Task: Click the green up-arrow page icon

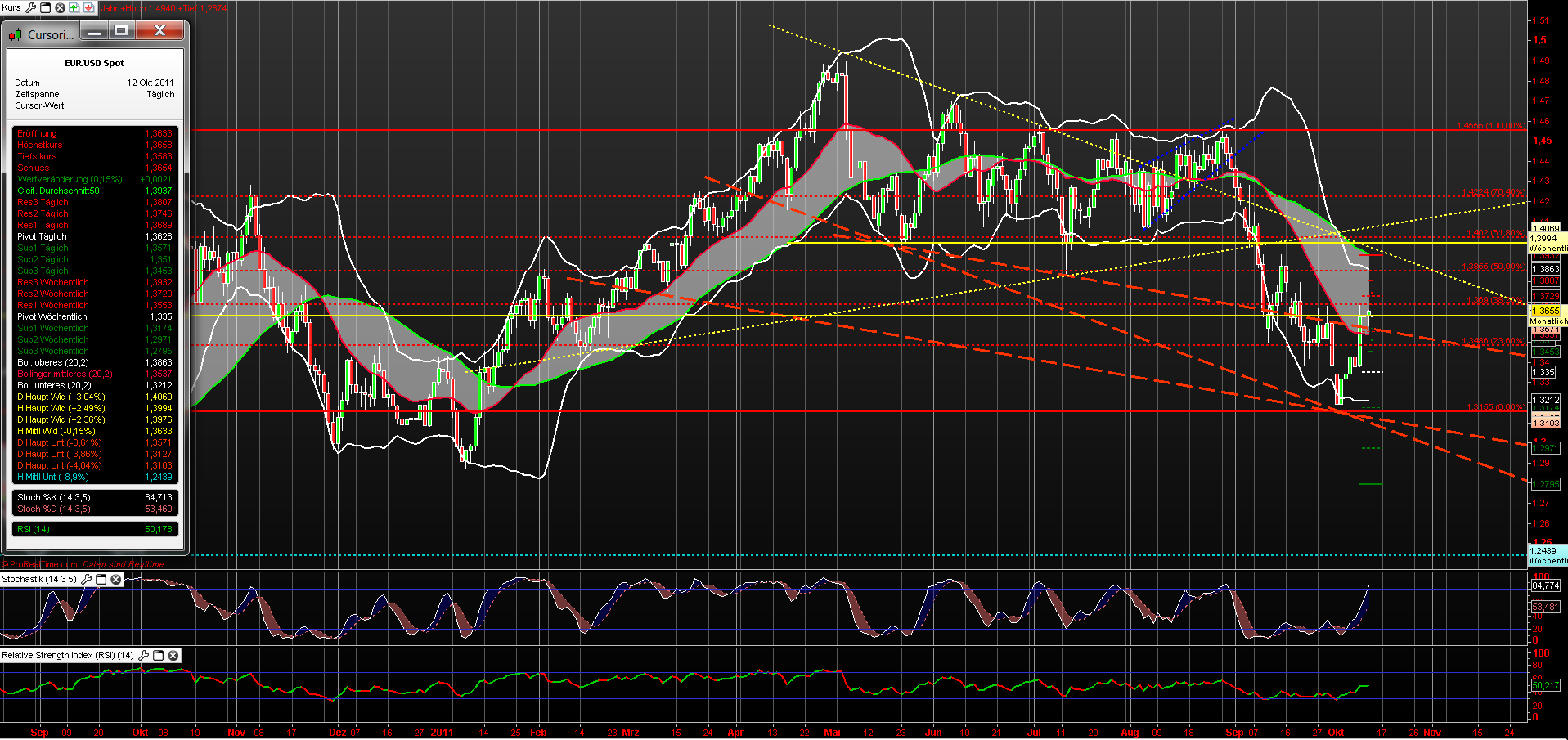Action: [74, 7]
